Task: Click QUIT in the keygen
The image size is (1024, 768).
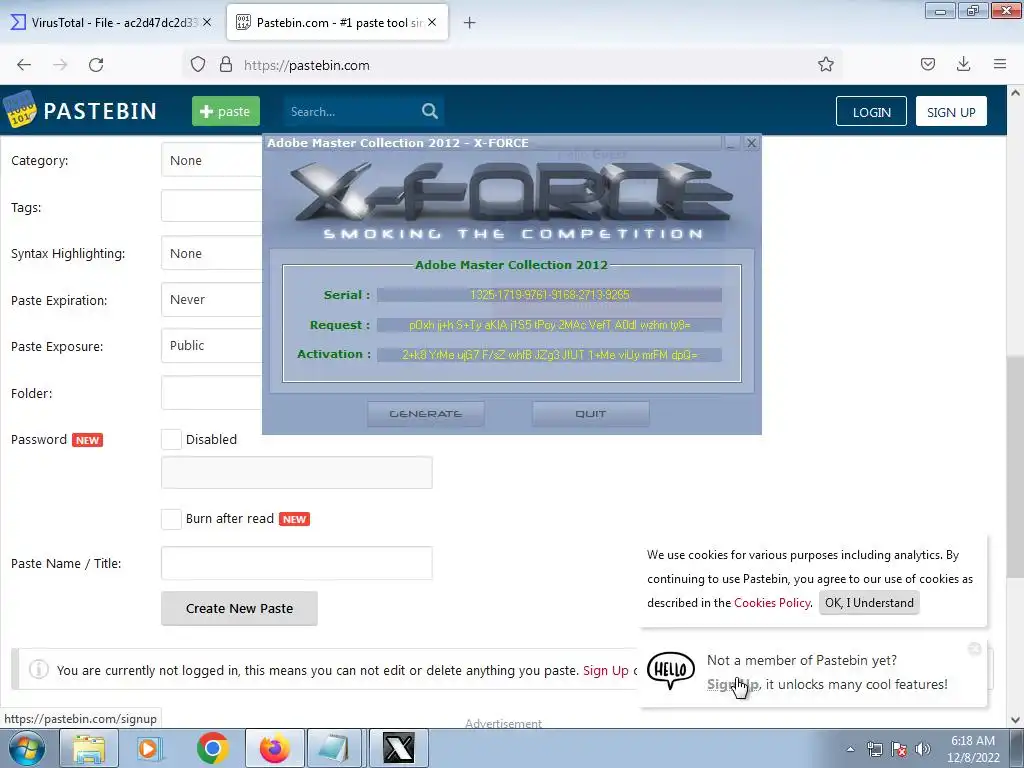Action: pyautogui.click(x=590, y=414)
